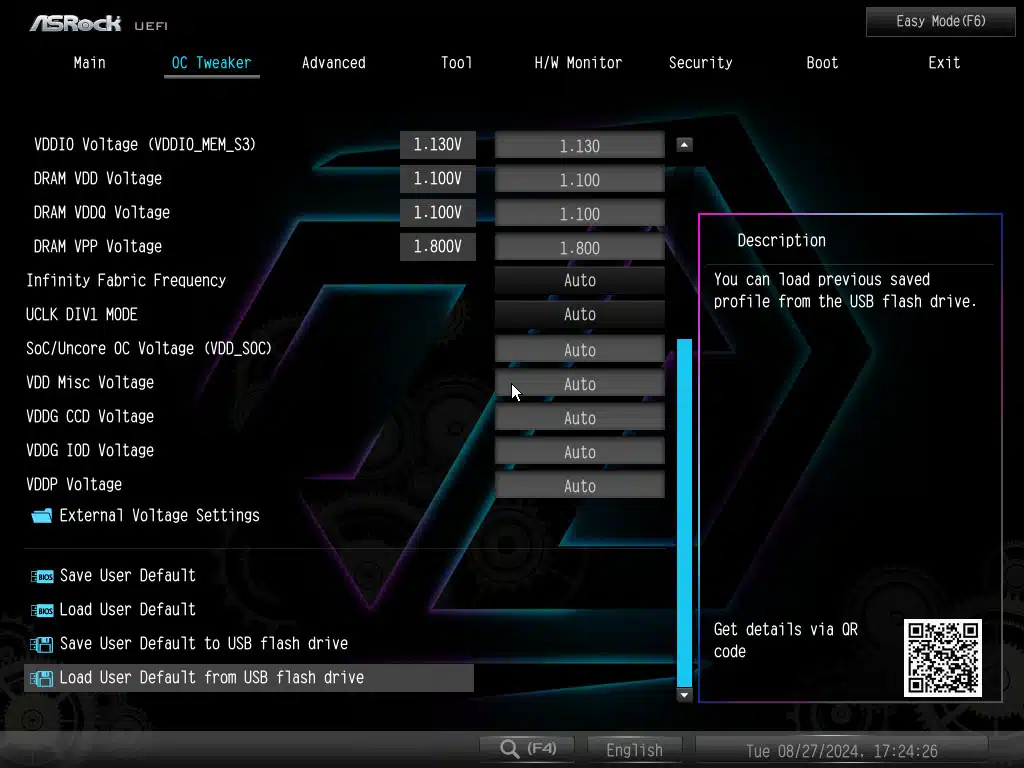Click the ASRock UEFI logo
1024x768 pixels.
92,22
